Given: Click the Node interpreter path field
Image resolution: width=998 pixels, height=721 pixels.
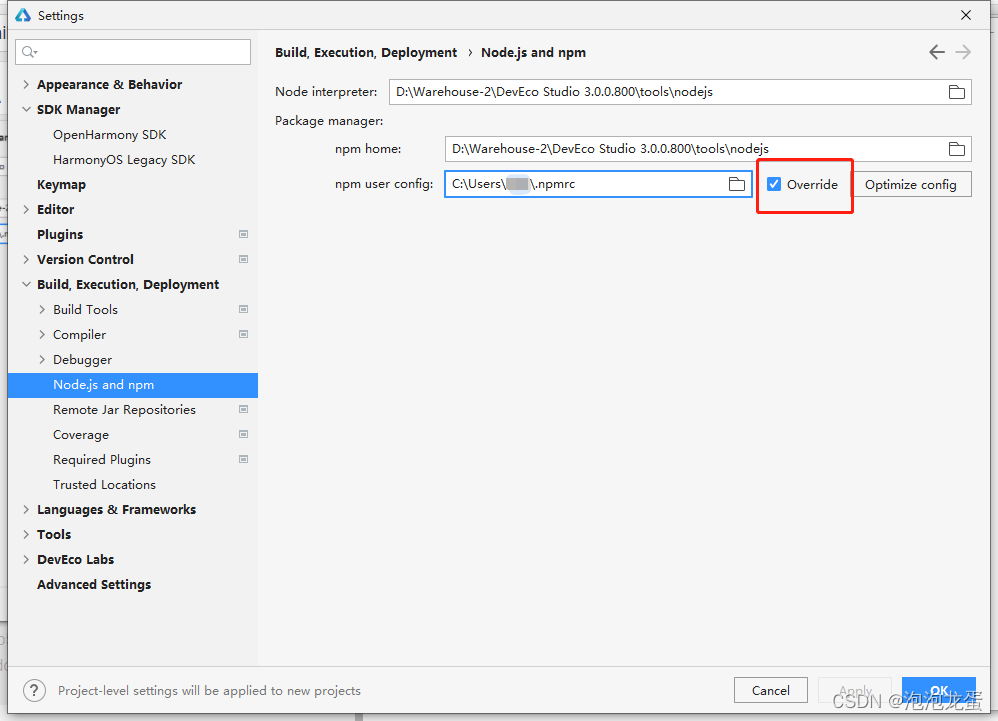Looking at the screenshot, I should (680, 92).
